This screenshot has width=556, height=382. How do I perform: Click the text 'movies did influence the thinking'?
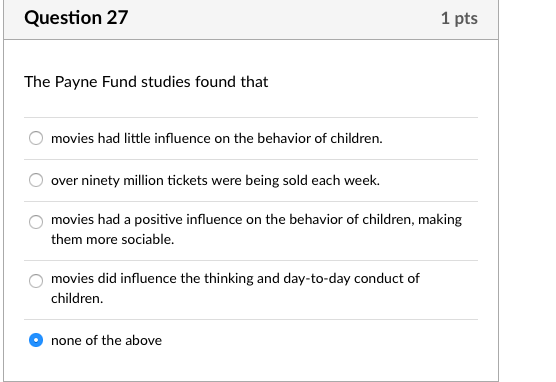(x=152, y=278)
